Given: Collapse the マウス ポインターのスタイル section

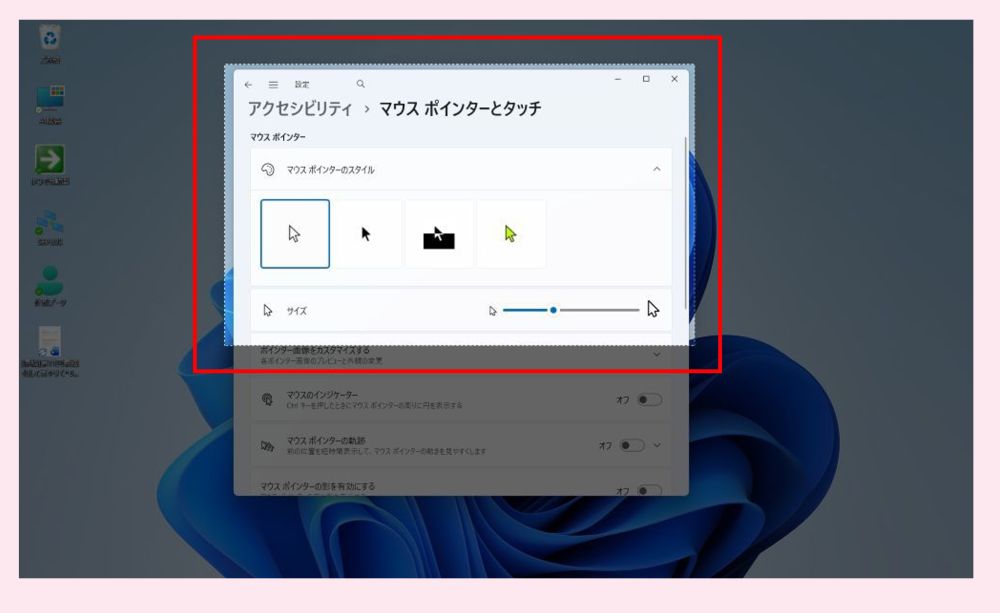Looking at the screenshot, I should 657,170.
